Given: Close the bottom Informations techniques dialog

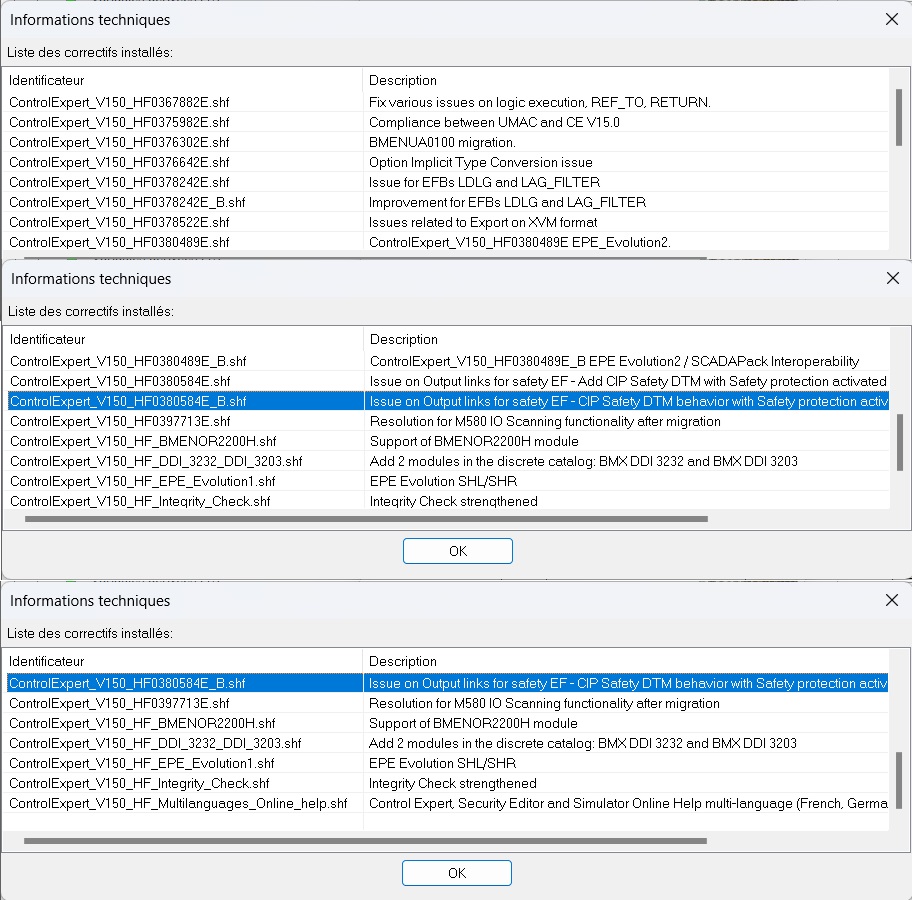Looking at the screenshot, I should click(x=892, y=600).
